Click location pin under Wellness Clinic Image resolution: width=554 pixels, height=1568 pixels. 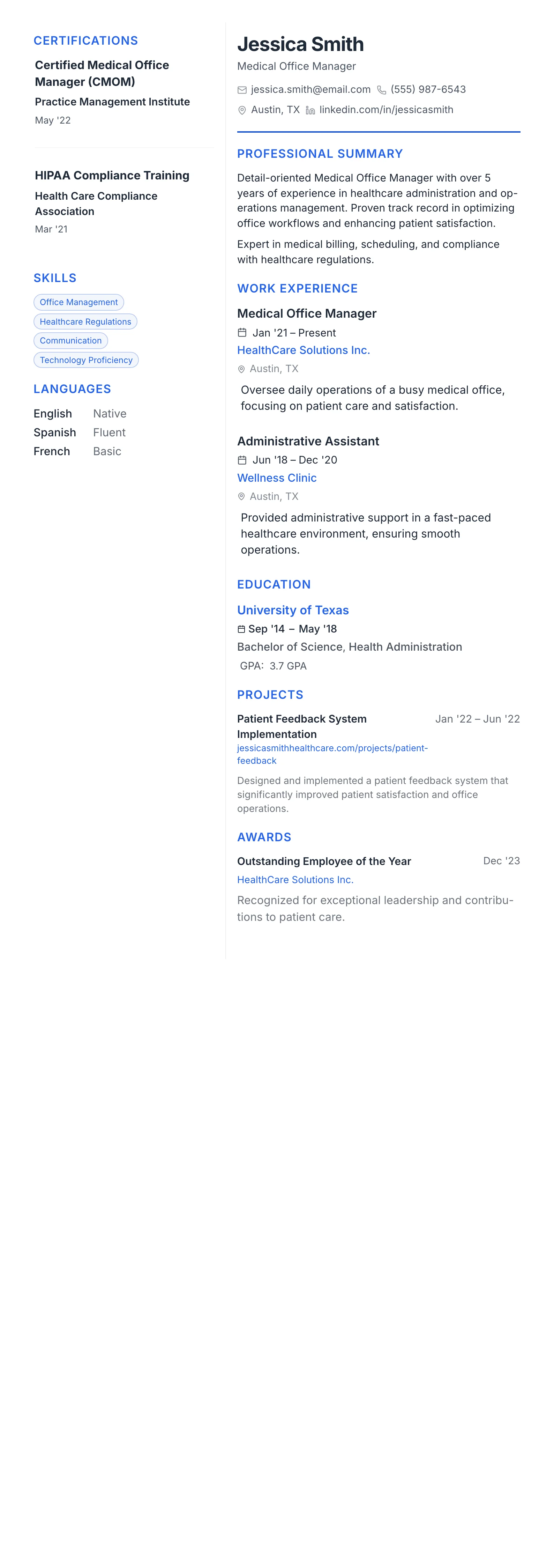(241, 497)
